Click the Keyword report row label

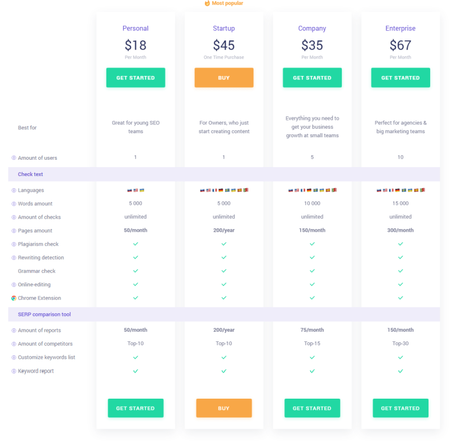36,371
